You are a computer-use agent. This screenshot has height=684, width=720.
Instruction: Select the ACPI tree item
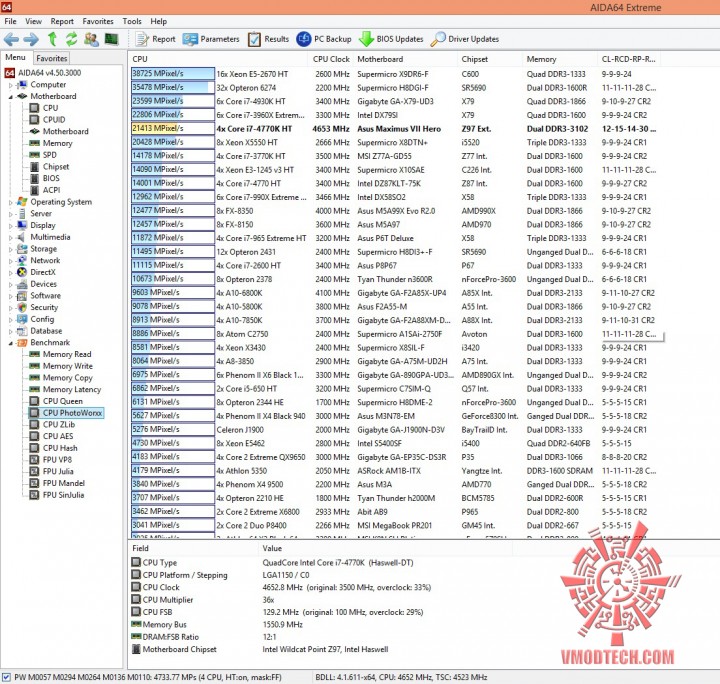click(45, 190)
